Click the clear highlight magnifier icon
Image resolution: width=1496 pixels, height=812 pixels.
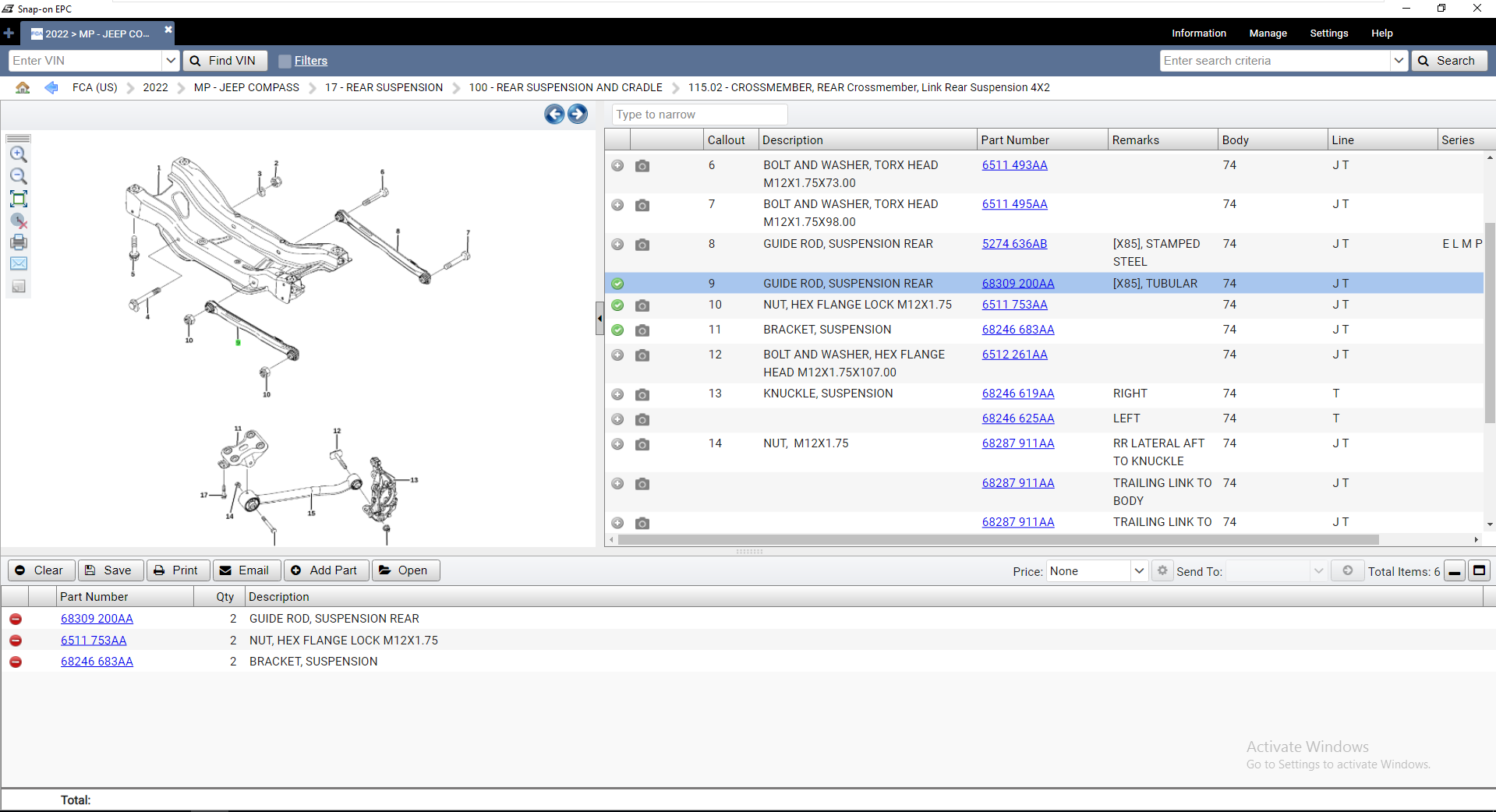(19, 221)
